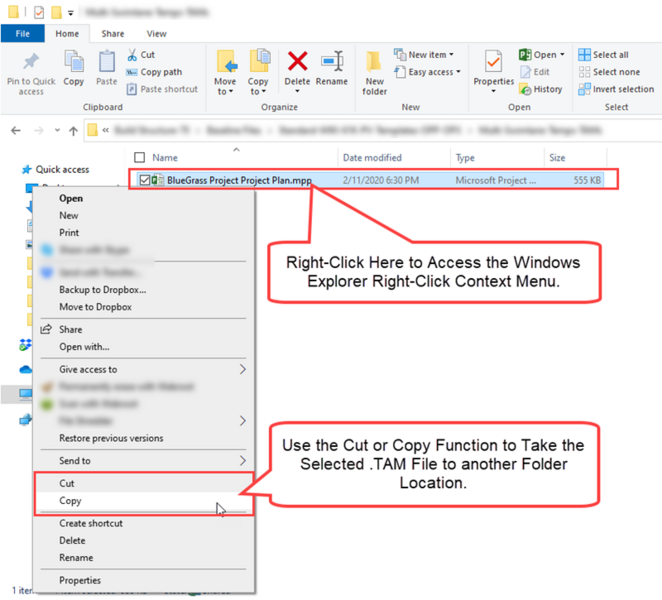Click Select none in the ribbon

pos(609,72)
